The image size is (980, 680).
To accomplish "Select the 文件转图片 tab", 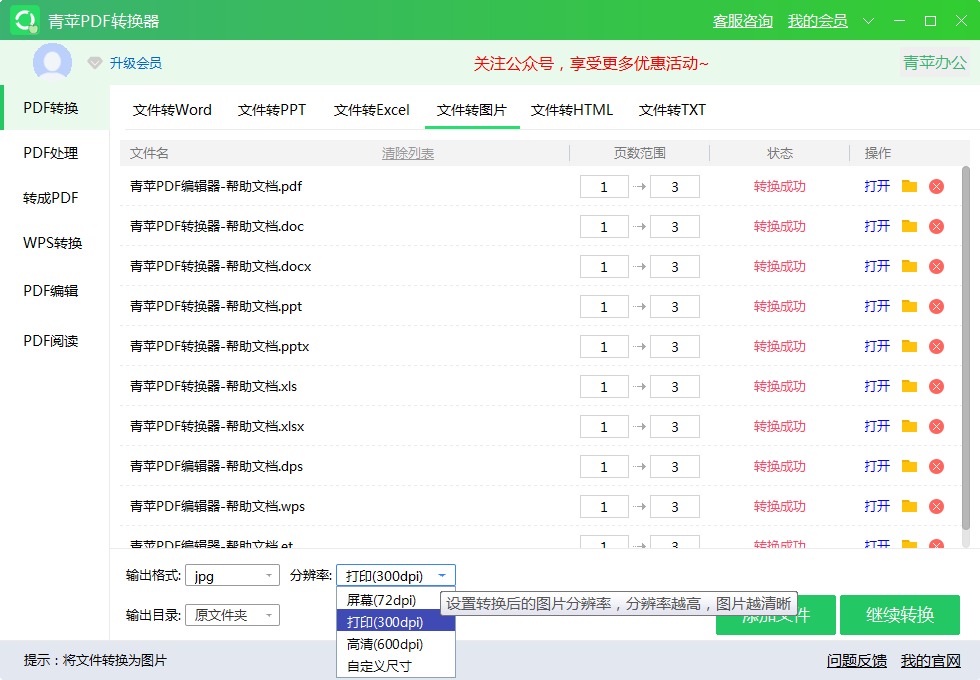I will [472, 110].
